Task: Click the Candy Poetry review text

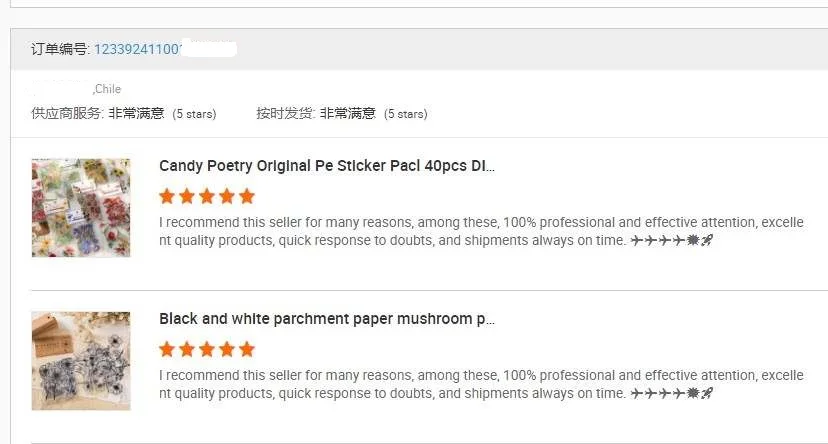Action: tap(480, 231)
